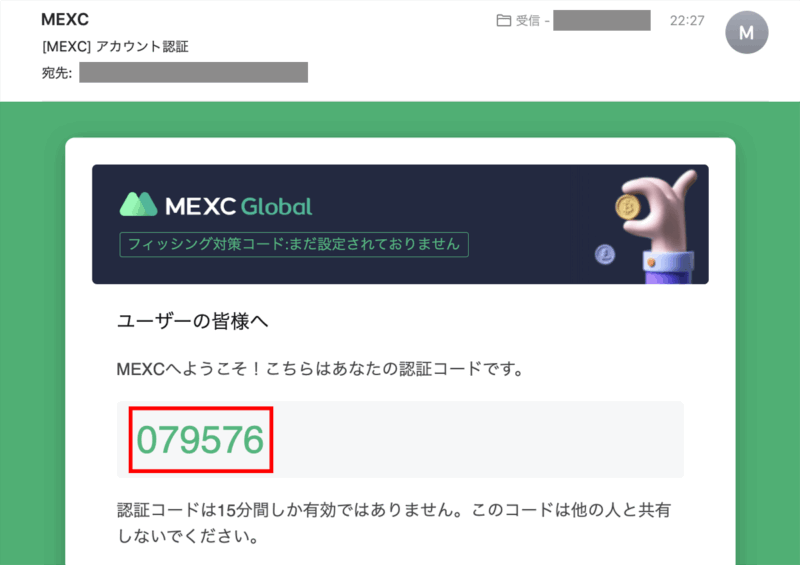The image size is (800, 565).
Task: Click the redacted mailbox name beside 受信
Action: pos(601,21)
